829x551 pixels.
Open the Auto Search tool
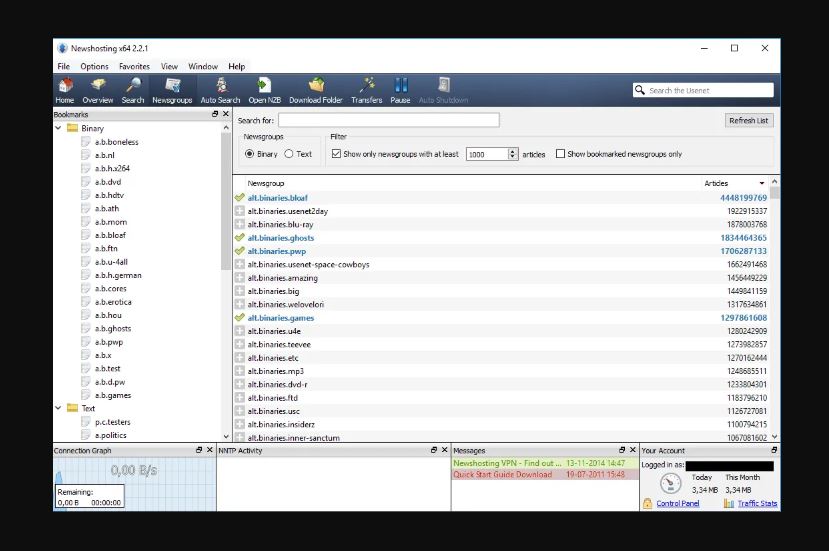coord(220,90)
